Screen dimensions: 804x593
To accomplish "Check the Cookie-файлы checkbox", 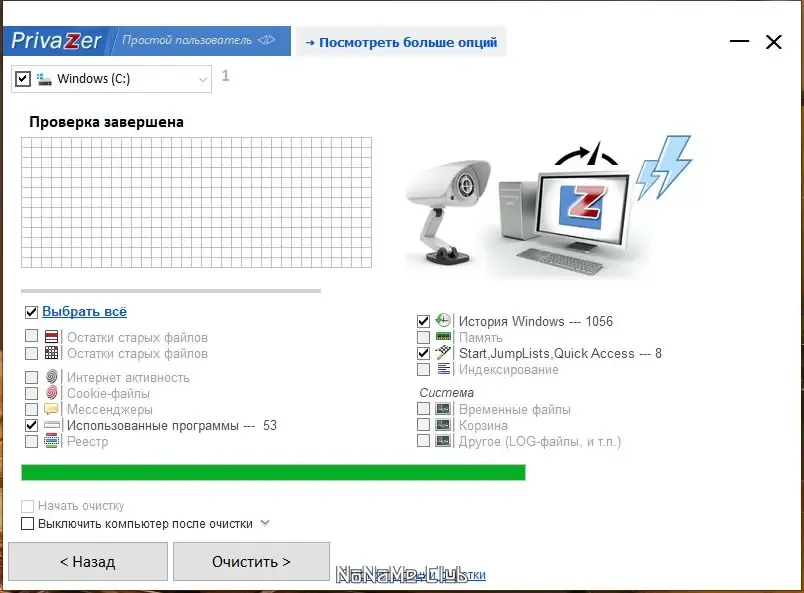I will pyautogui.click(x=31, y=393).
